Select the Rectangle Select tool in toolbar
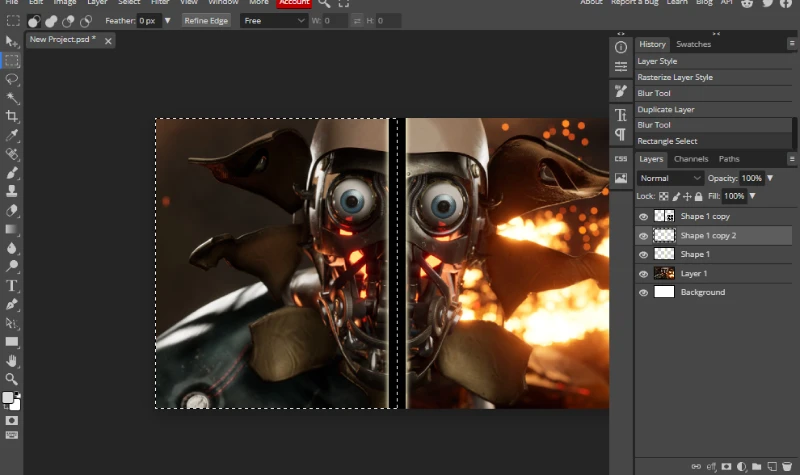The width and height of the screenshot is (800, 475). (x=12, y=60)
